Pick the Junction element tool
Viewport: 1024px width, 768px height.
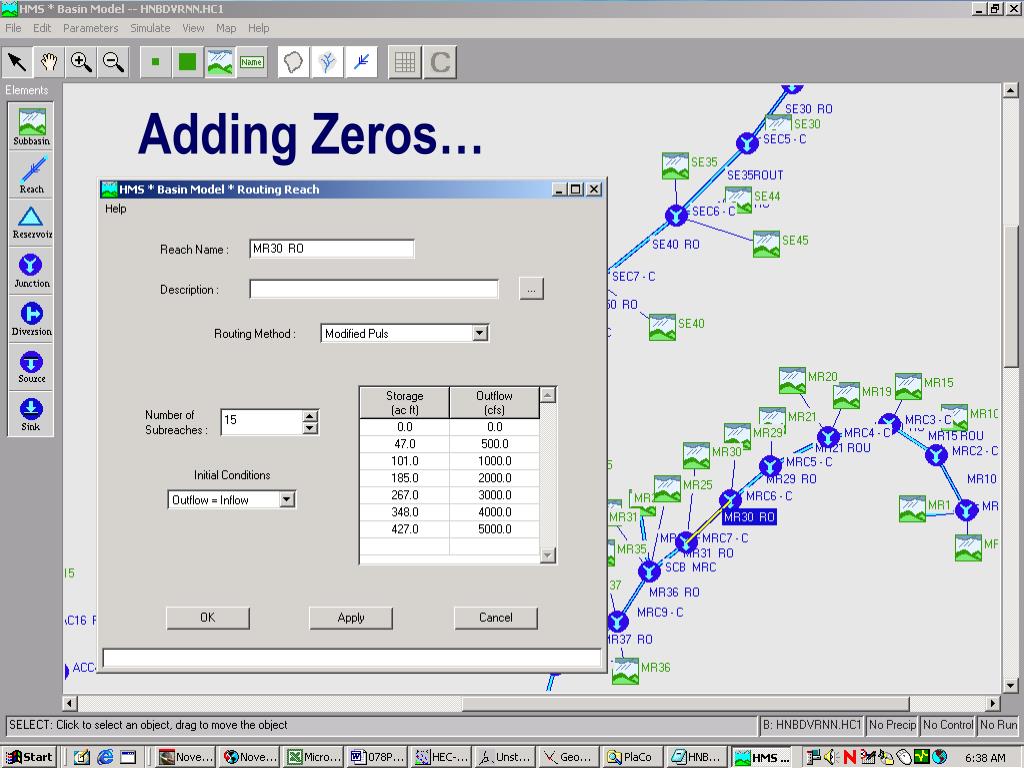tap(31, 270)
